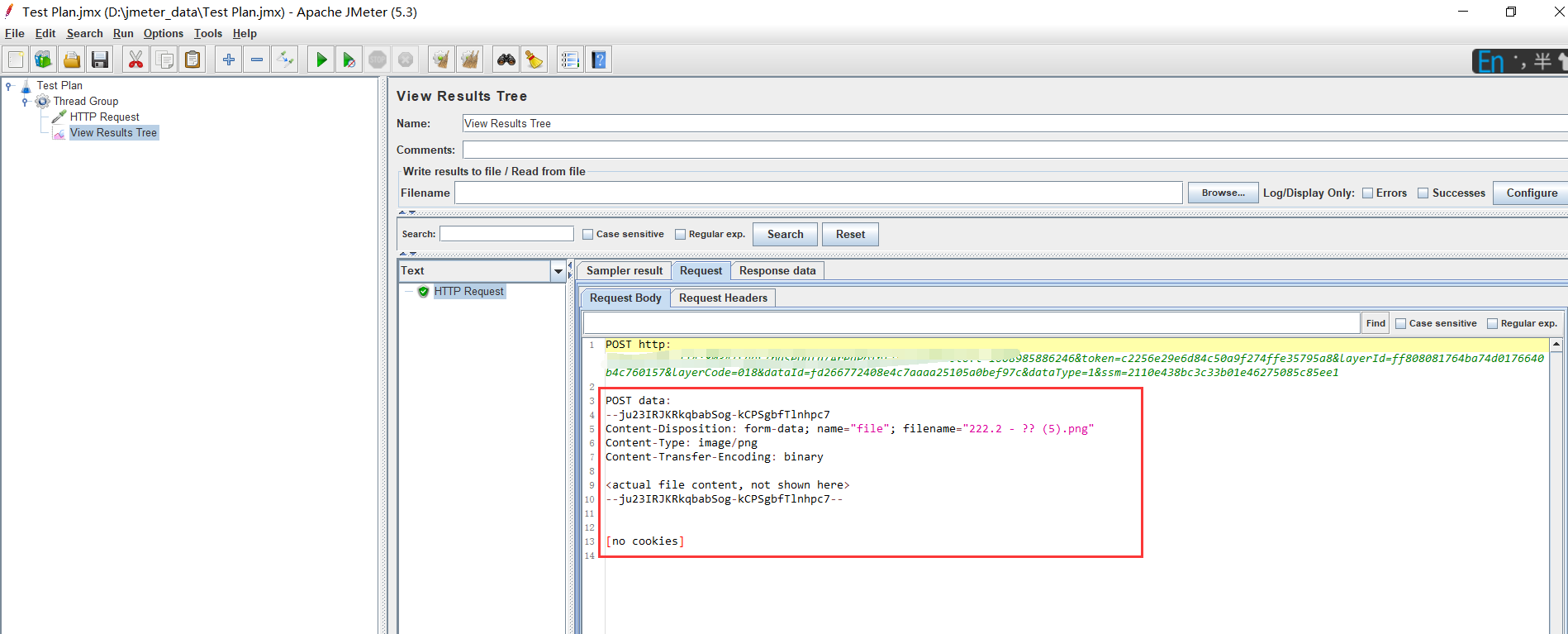Image resolution: width=1568 pixels, height=634 pixels.
Task: Select the Request Body tab
Action: click(x=625, y=298)
